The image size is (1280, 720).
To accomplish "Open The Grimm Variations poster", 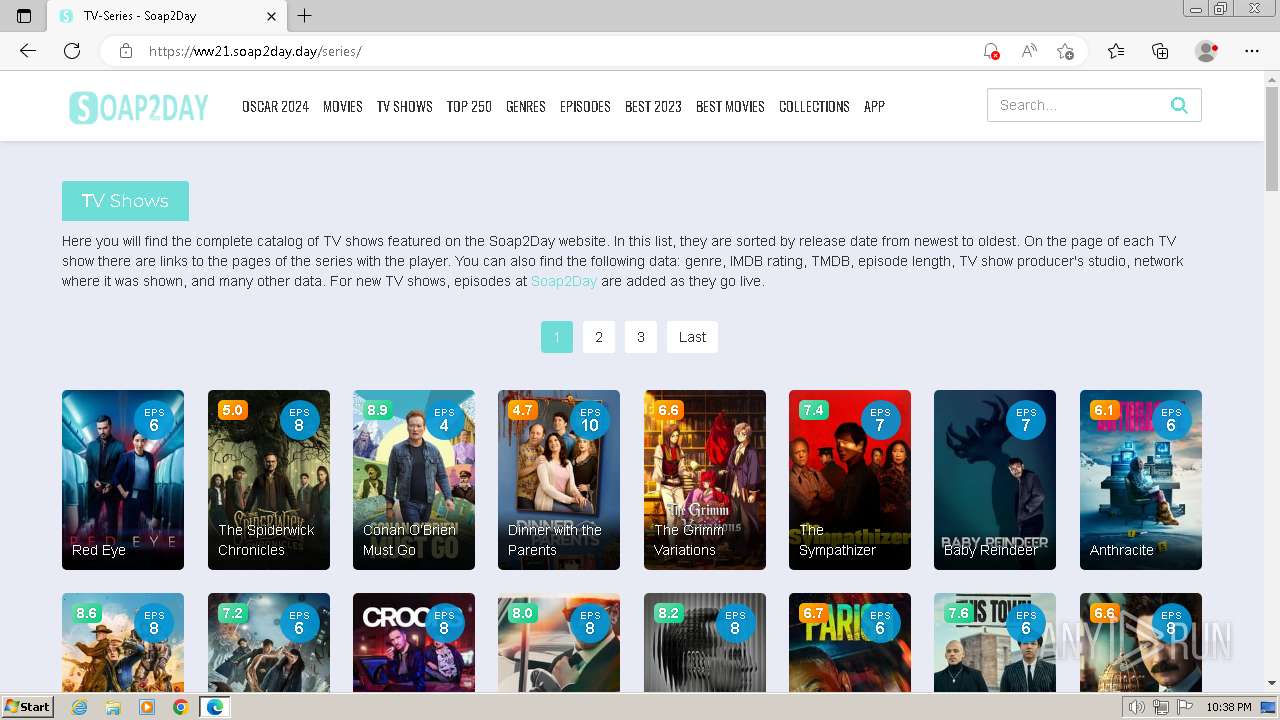I will tap(705, 480).
